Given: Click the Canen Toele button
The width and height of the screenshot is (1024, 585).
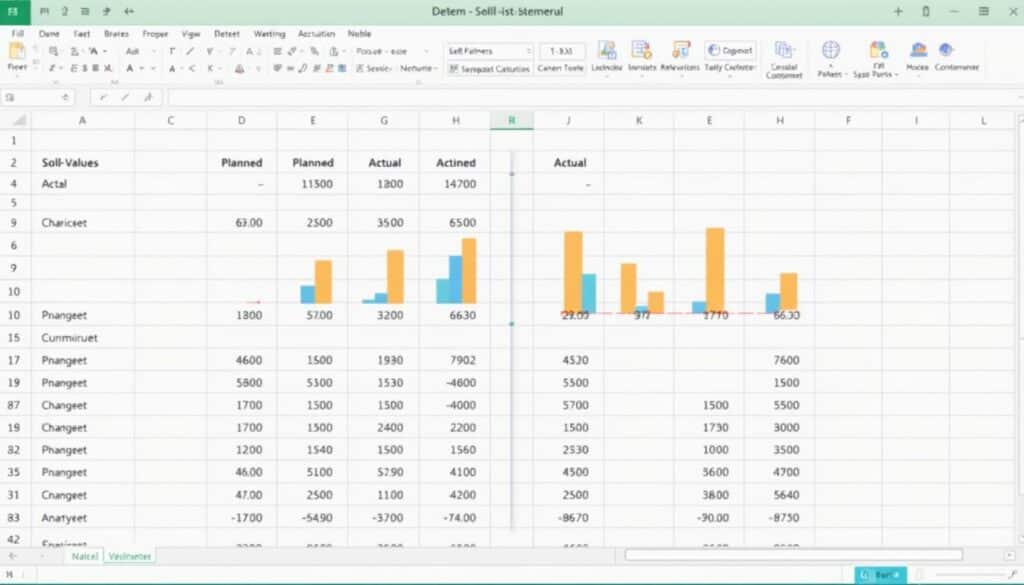Looking at the screenshot, I should 560,68.
